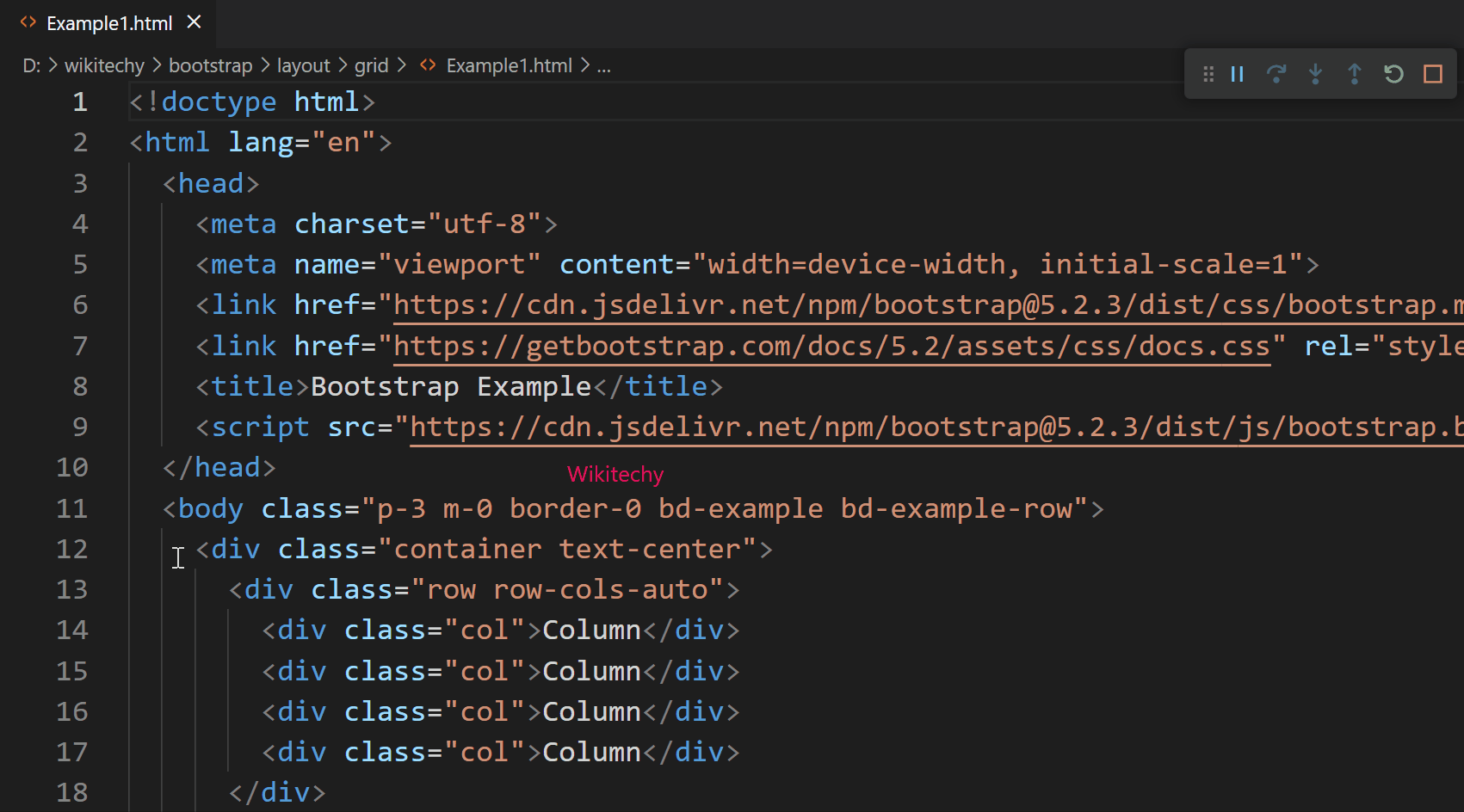This screenshot has width=1464, height=812.
Task: Follow the getbootstrap docs.css link
Action: pos(831,347)
